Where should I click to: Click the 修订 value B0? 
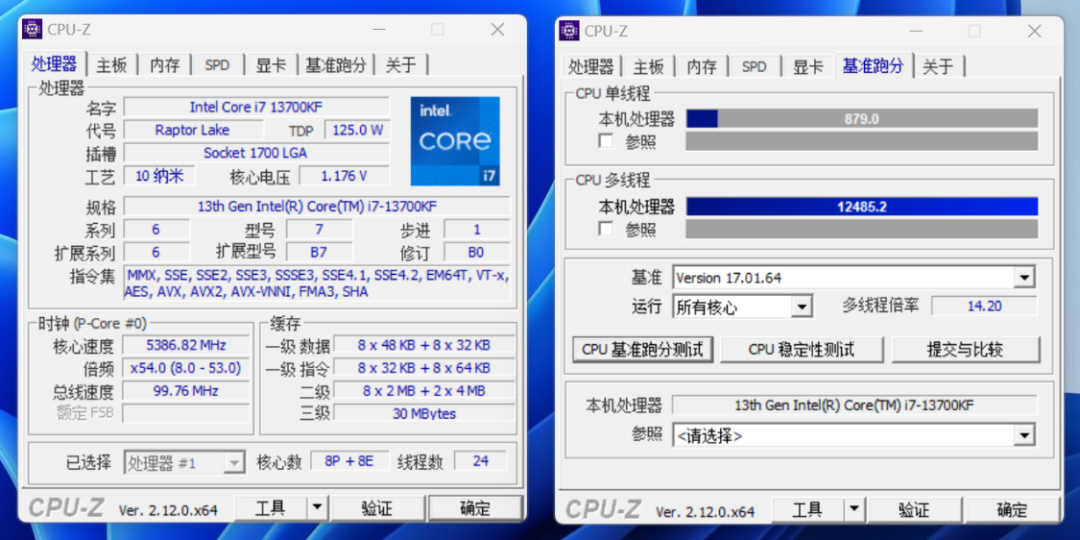point(477,252)
